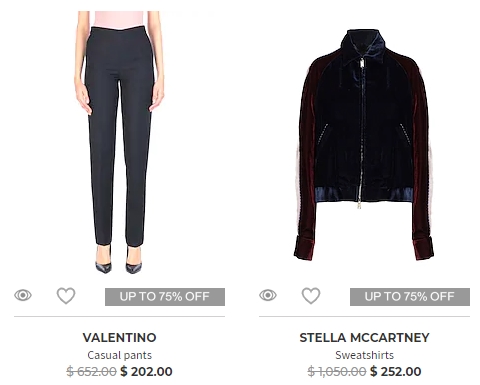Click the model's black high heels
Viewport: 480px width, 385px height.
[x=119, y=263]
